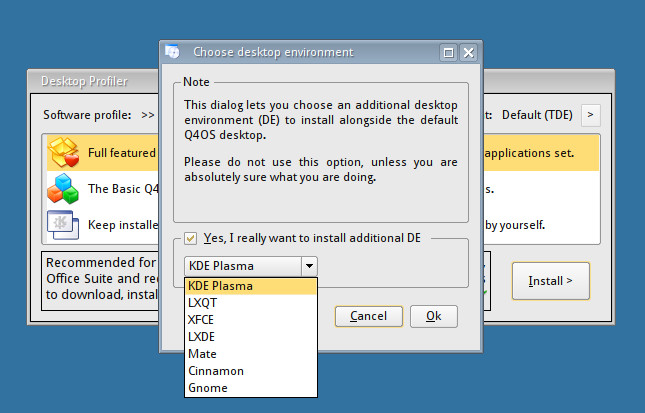Viewport: 645px width, 413px height.
Task: Uncheck 'Yes, I really want to install additional DE'
Action: pyautogui.click(x=190, y=238)
